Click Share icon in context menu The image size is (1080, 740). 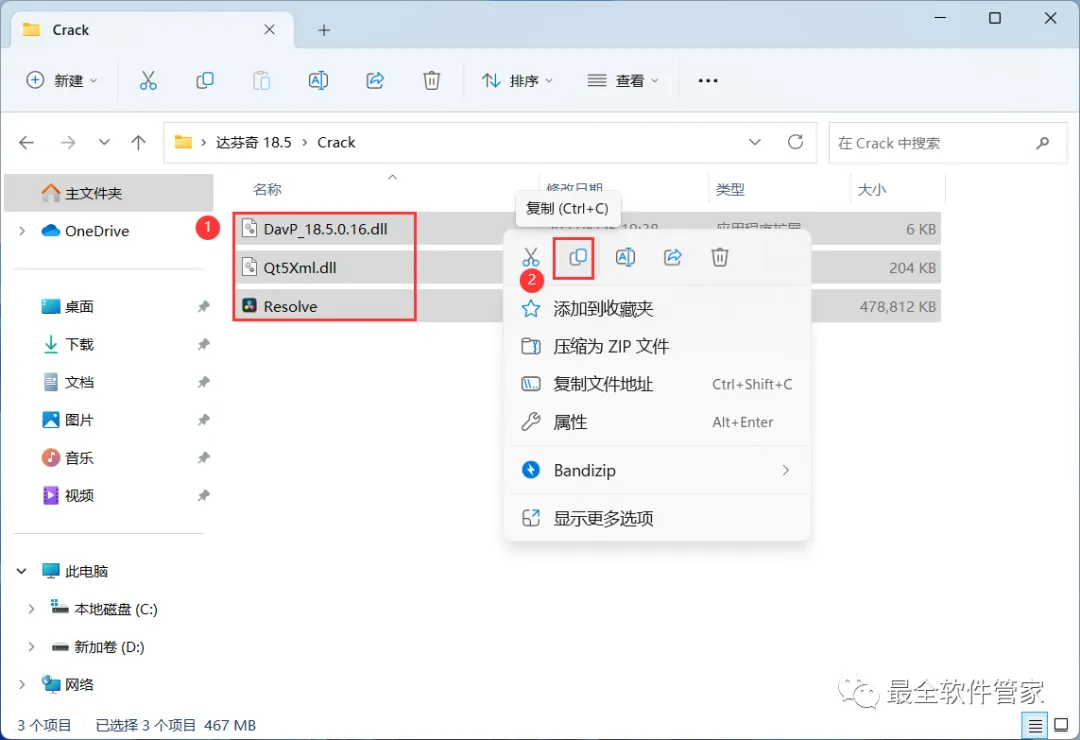point(672,258)
